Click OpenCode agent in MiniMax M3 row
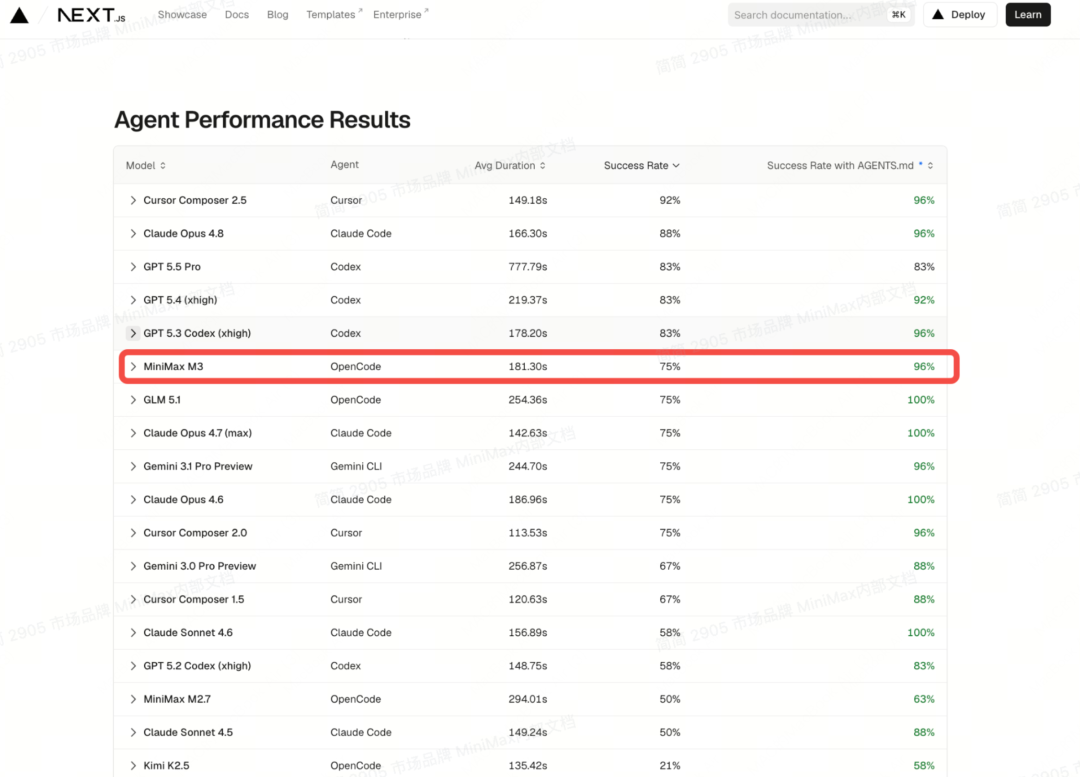This screenshot has width=1080, height=777. (x=355, y=366)
